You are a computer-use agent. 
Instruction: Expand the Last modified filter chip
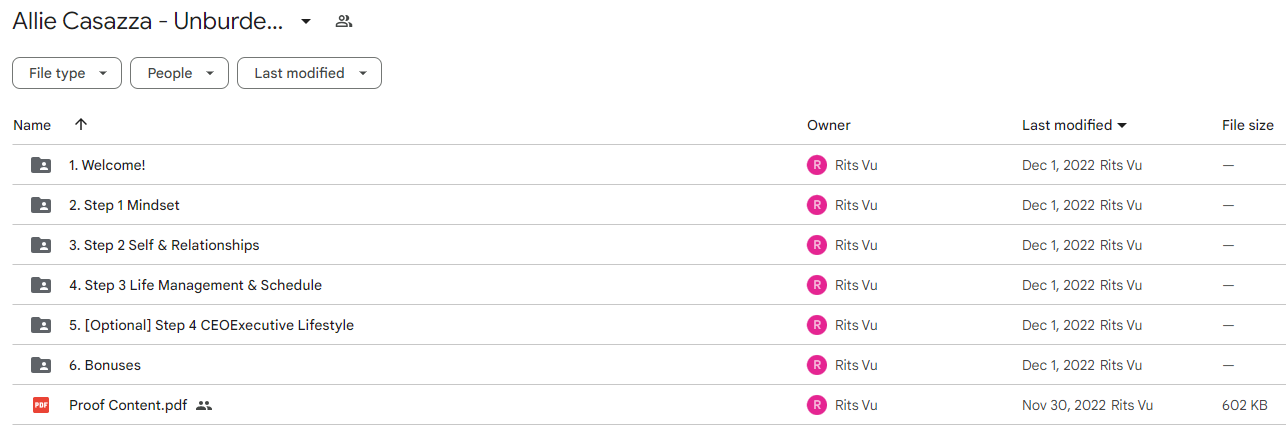click(x=309, y=73)
